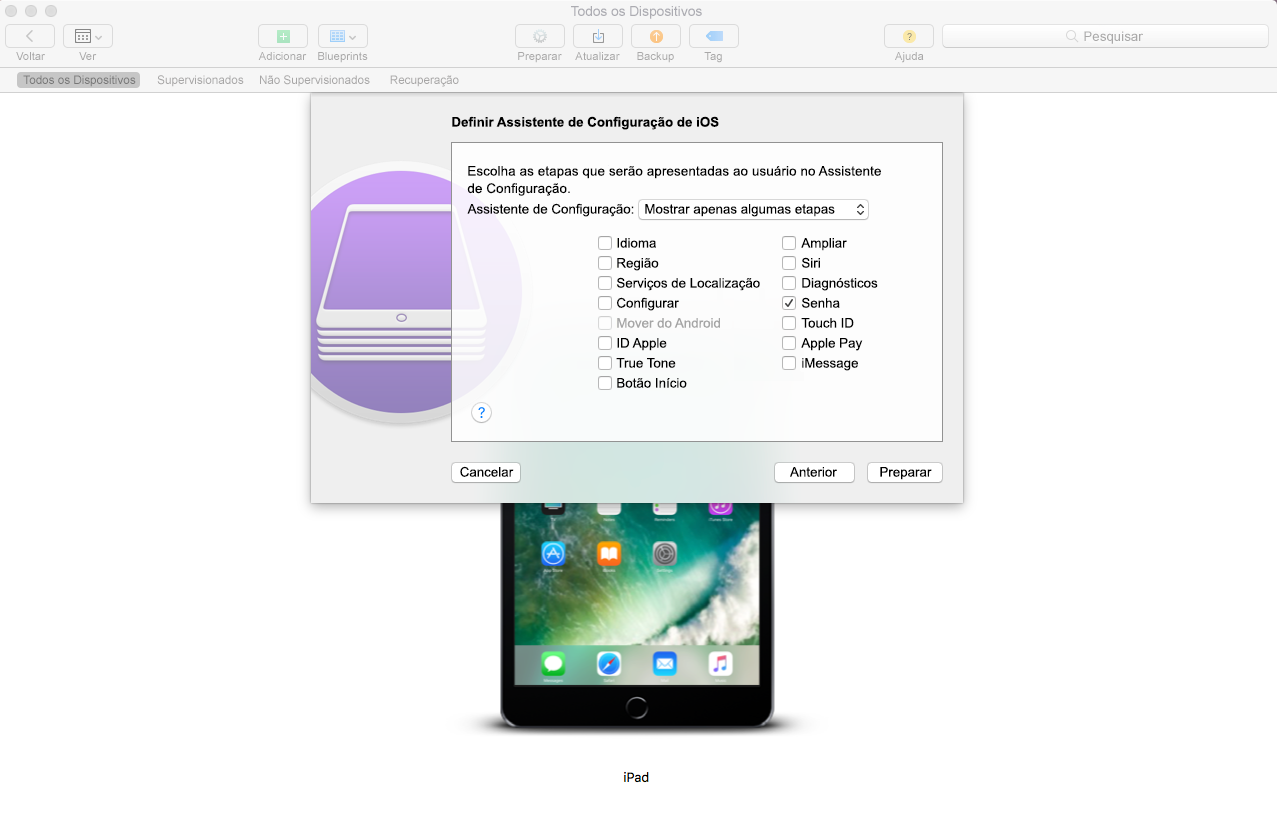Viewport: 1277px width, 824px height.
Task: Enable the Idioma checkbox
Action: coord(605,243)
